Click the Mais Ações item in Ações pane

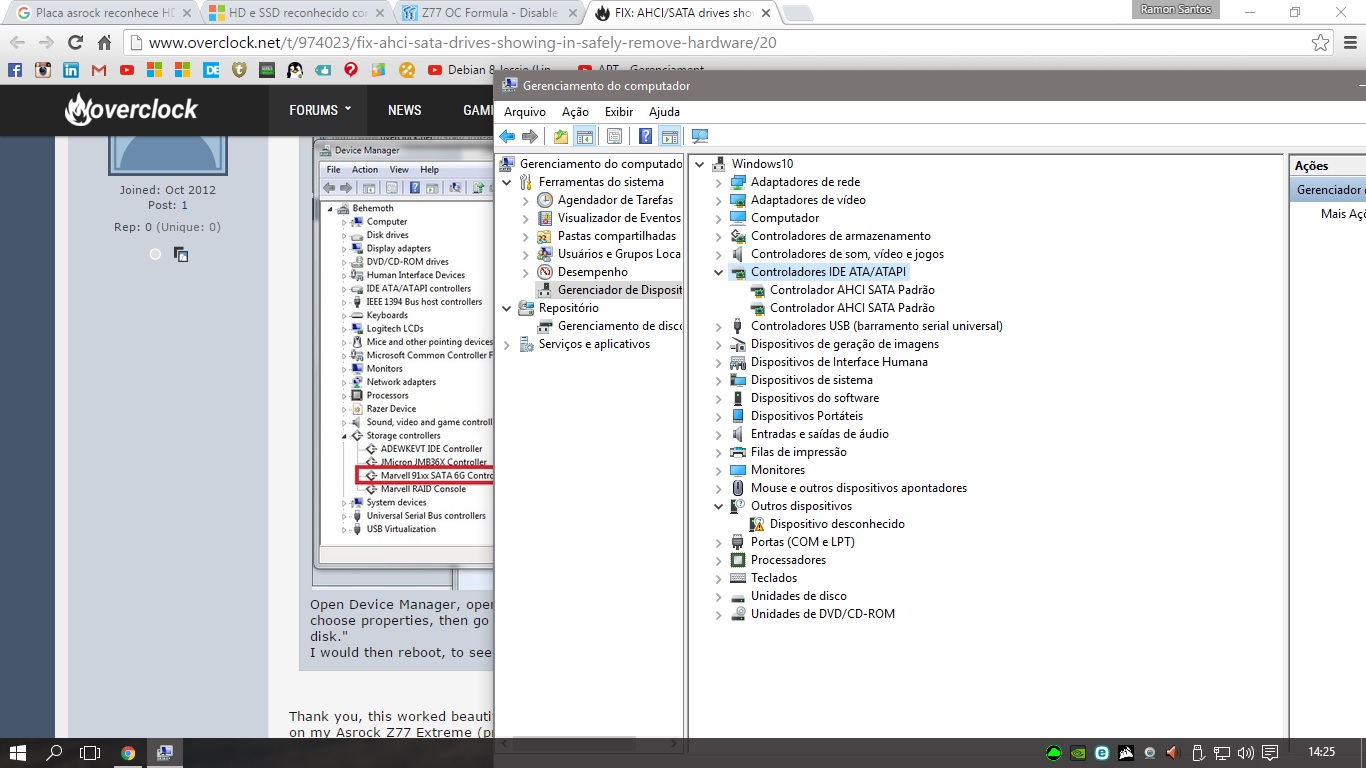point(1342,214)
